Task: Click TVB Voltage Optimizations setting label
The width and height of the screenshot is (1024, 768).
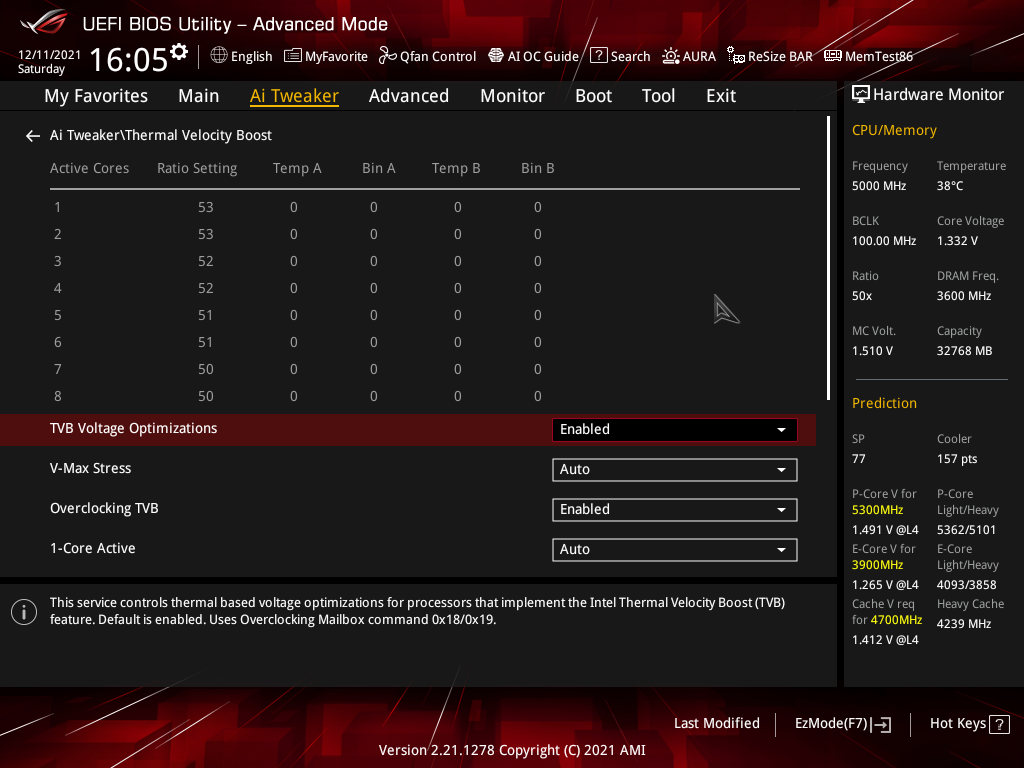Action: point(133,428)
